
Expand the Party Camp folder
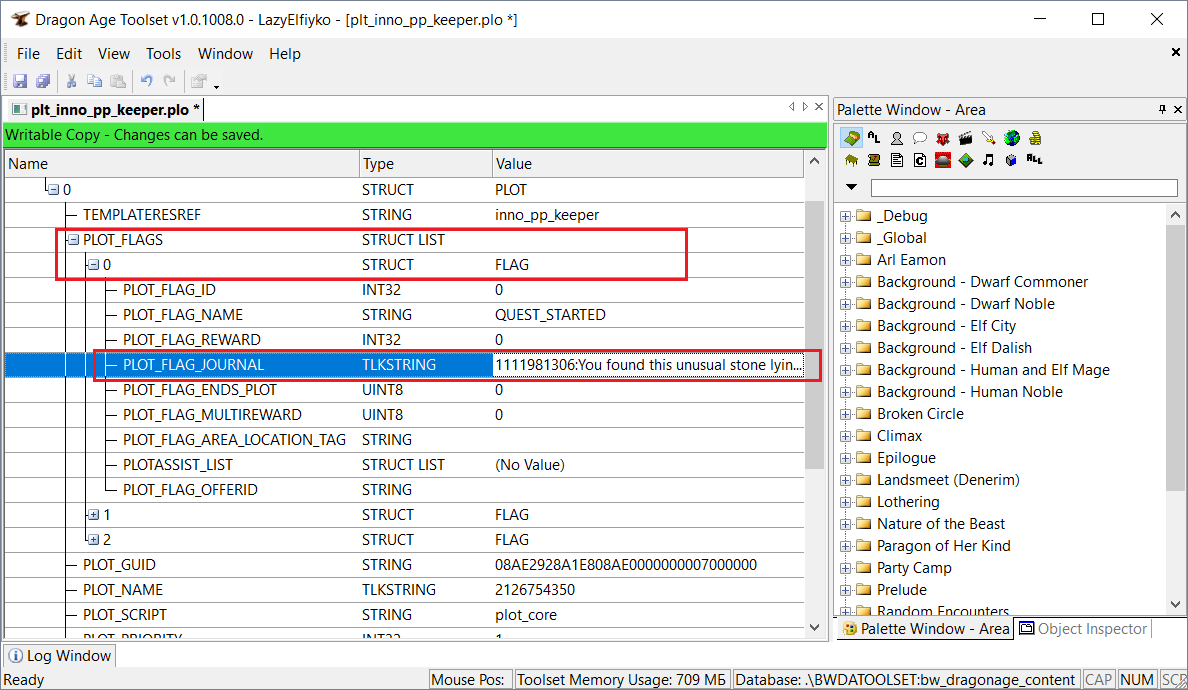tap(846, 568)
